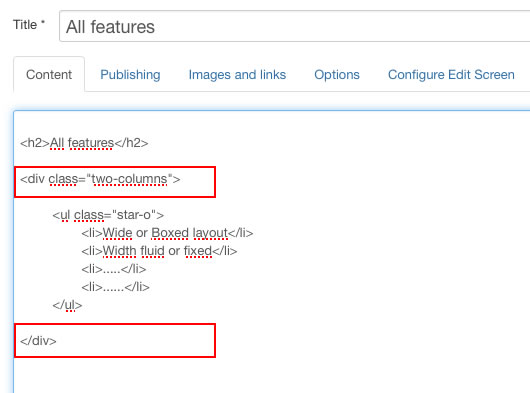The width and height of the screenshot is (530, 393).
Task: Click the word 'Boxed' in the list
Action: point(170,233)
